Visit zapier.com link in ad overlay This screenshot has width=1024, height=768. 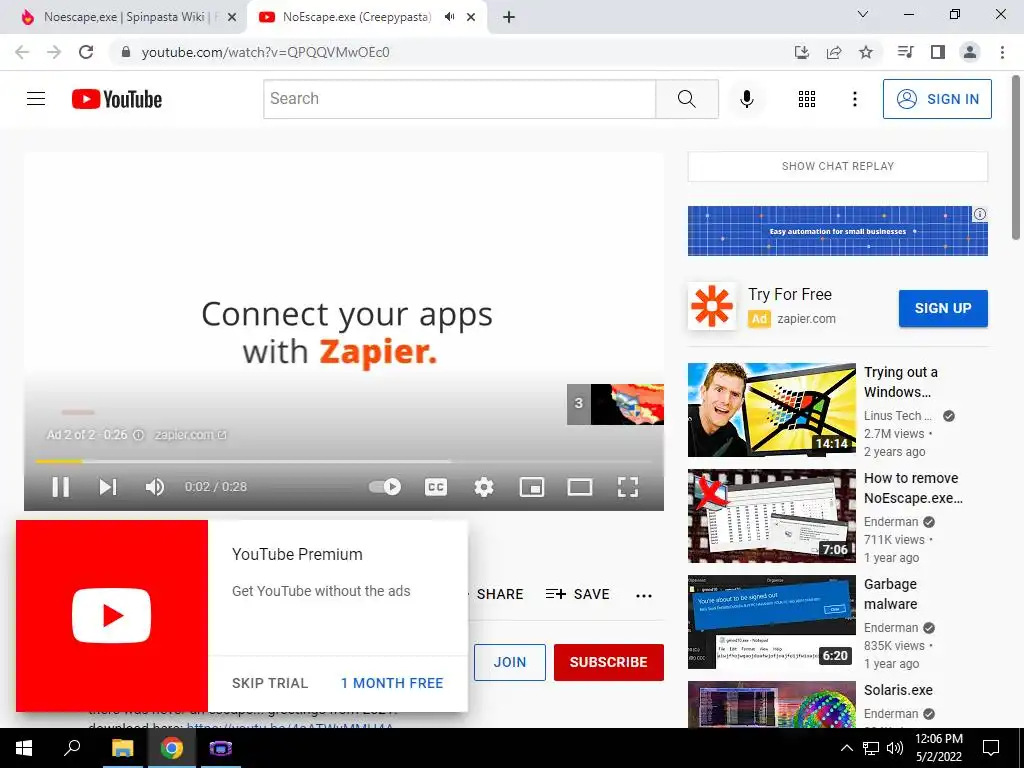(190, 435)
